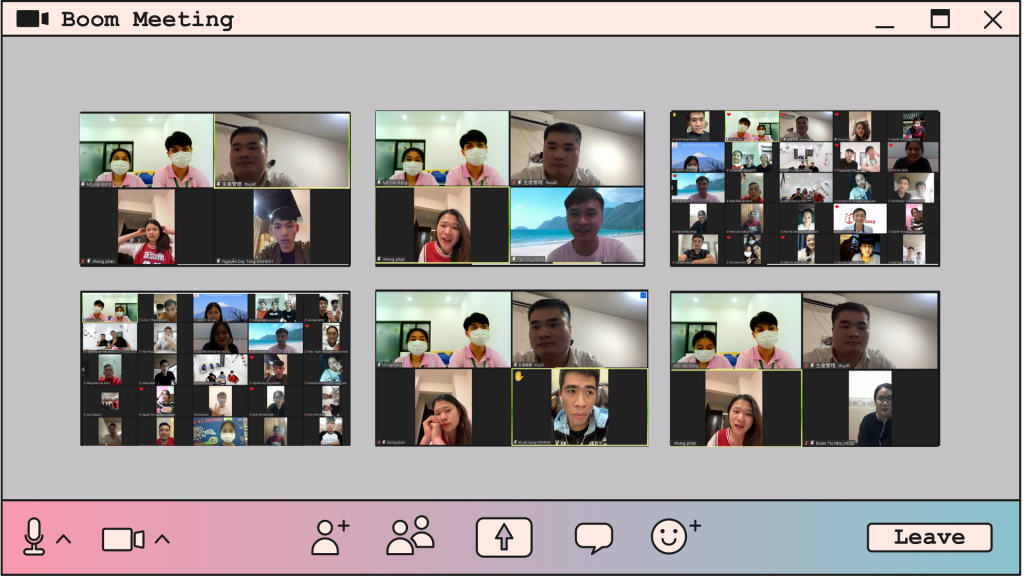
Task: Select bottom-middle screenshot with raised hand
Action: [510, 369]
